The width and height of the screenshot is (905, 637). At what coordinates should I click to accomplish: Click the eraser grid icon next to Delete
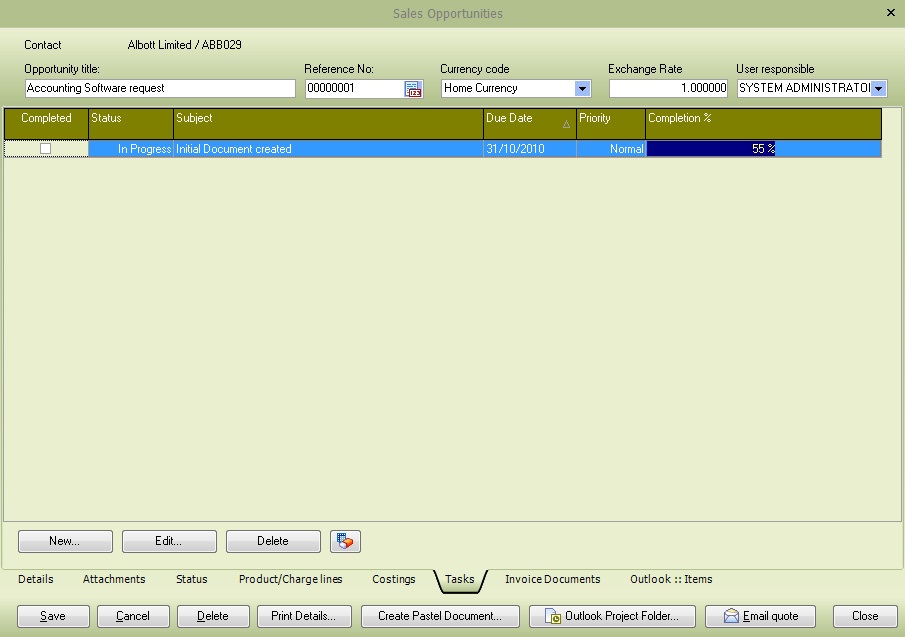(x=344, y=541)
